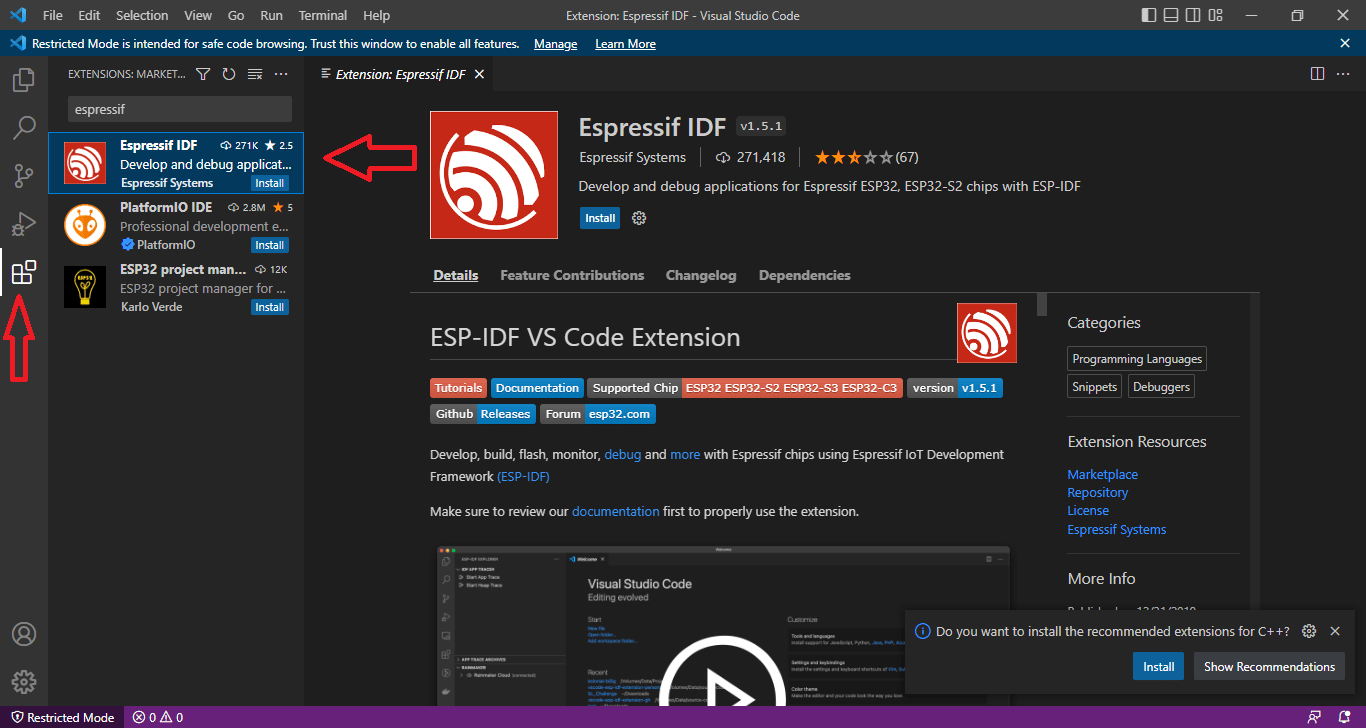Image resolution: width=1366 pixels, height=728 pixels.
Task: Open the Selection menu
Action: tap(142, 15)
